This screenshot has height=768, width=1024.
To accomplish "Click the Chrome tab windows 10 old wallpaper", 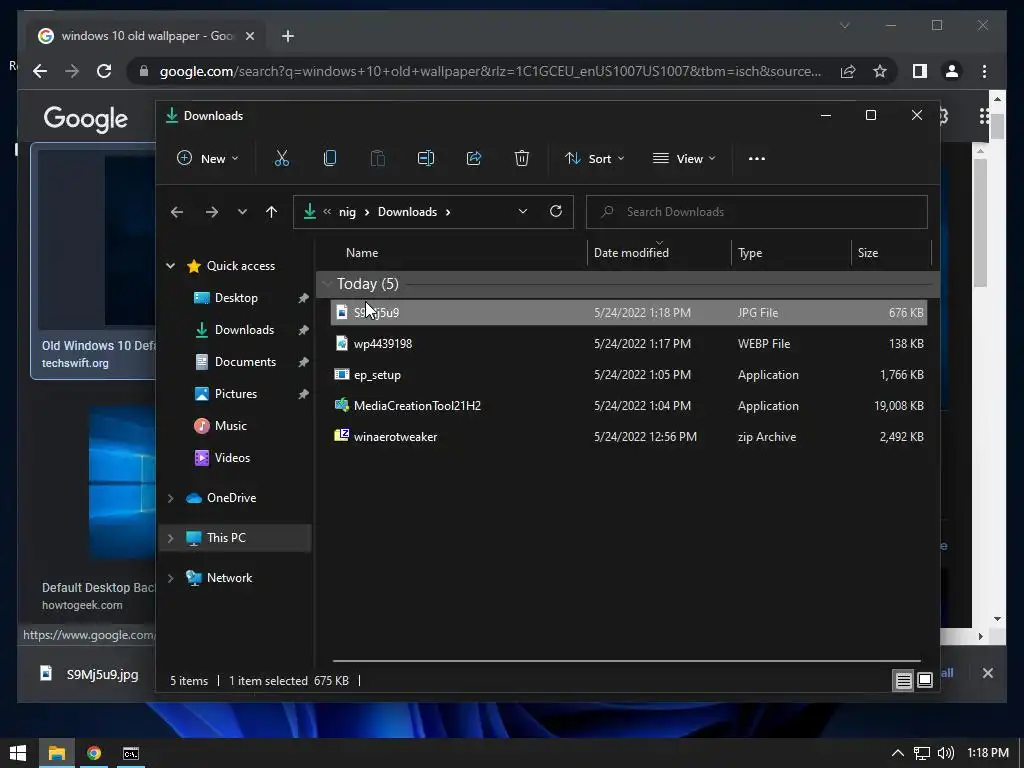I will (x=147, y=36).
